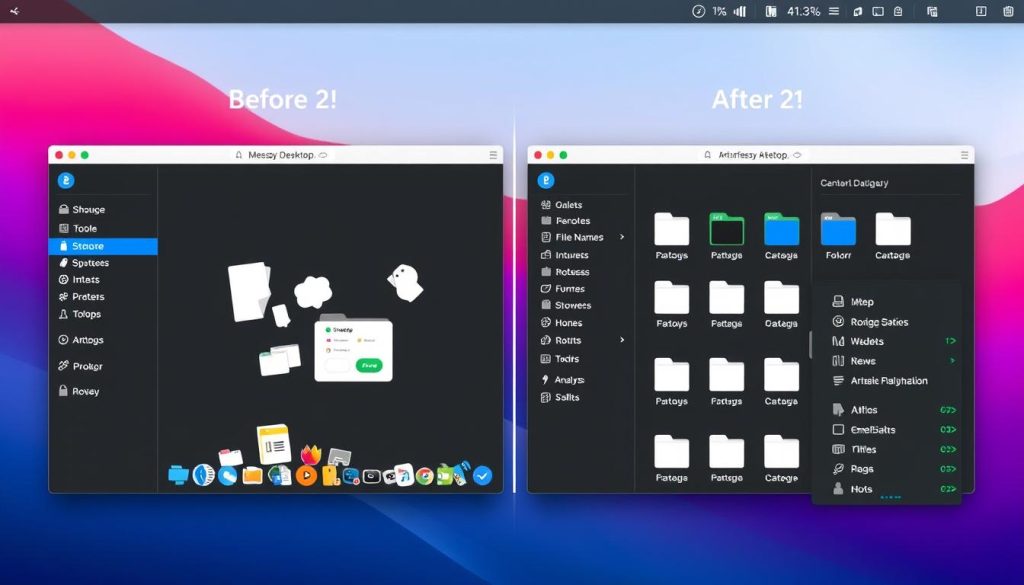Select the highlighted Staore sidebar item

(103, 246)
